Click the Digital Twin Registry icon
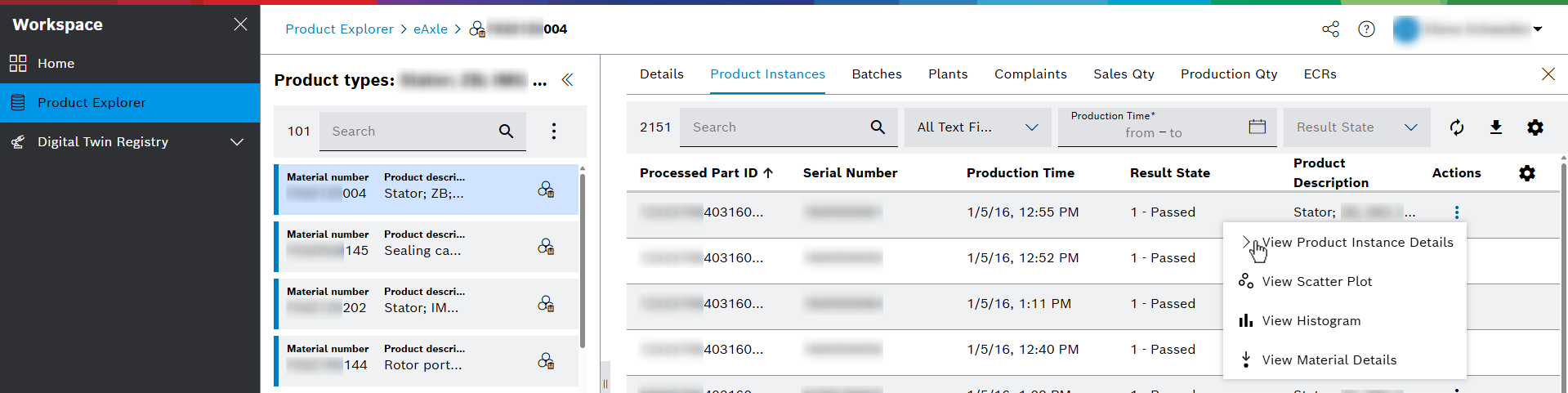This screenshot has width=1568, height=393. 18,142
